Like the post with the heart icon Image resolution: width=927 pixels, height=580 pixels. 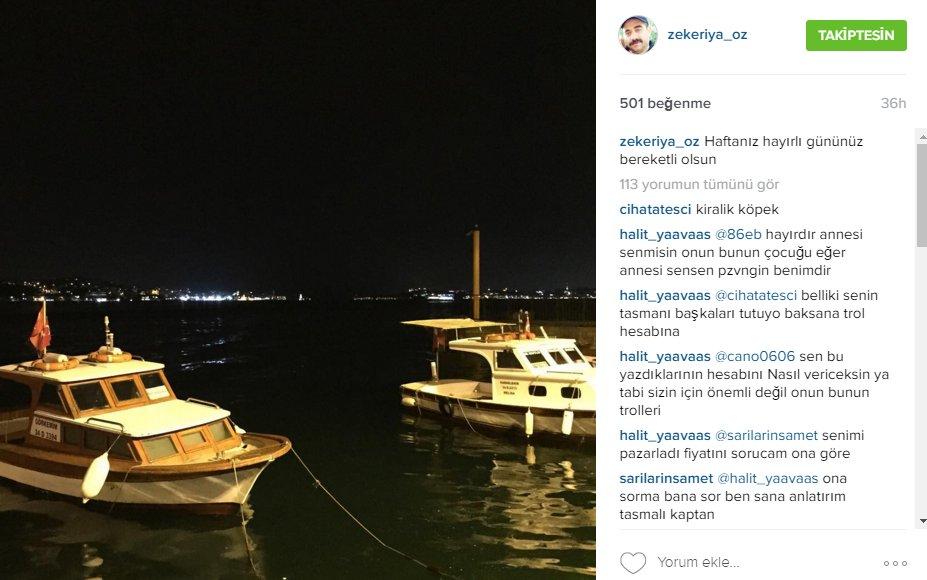click(x=633, y=562)
